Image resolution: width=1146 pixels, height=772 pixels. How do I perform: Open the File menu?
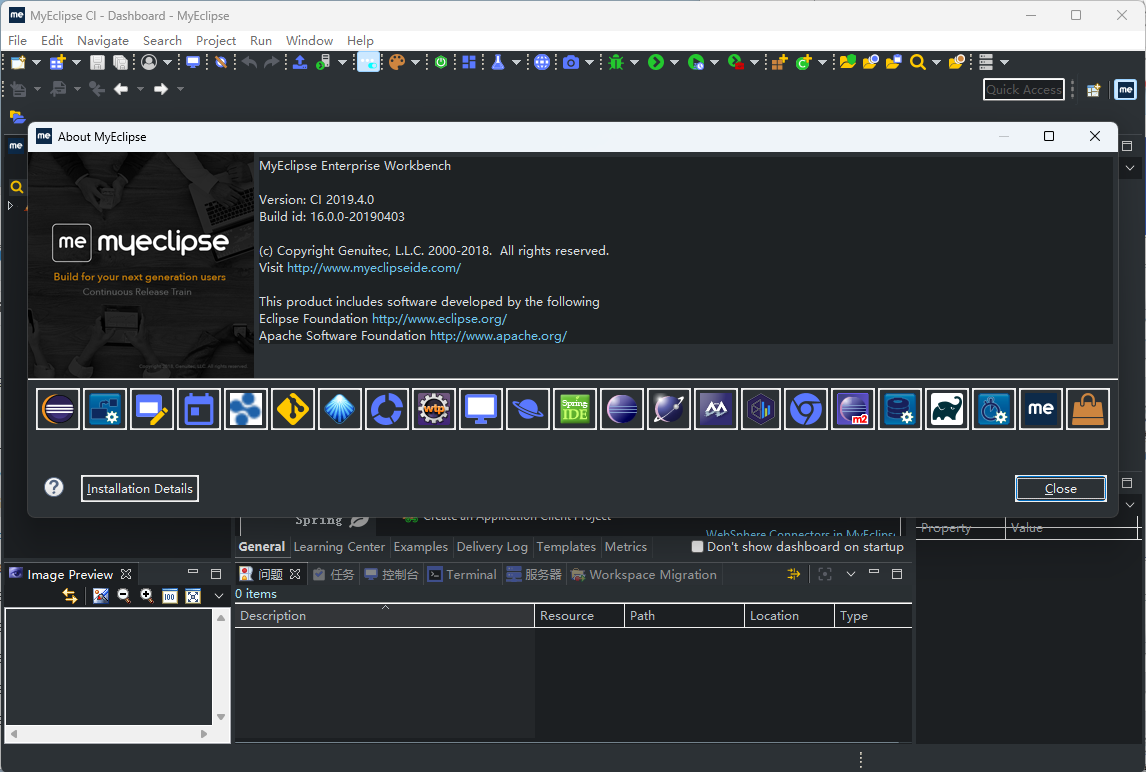point(18,41)
